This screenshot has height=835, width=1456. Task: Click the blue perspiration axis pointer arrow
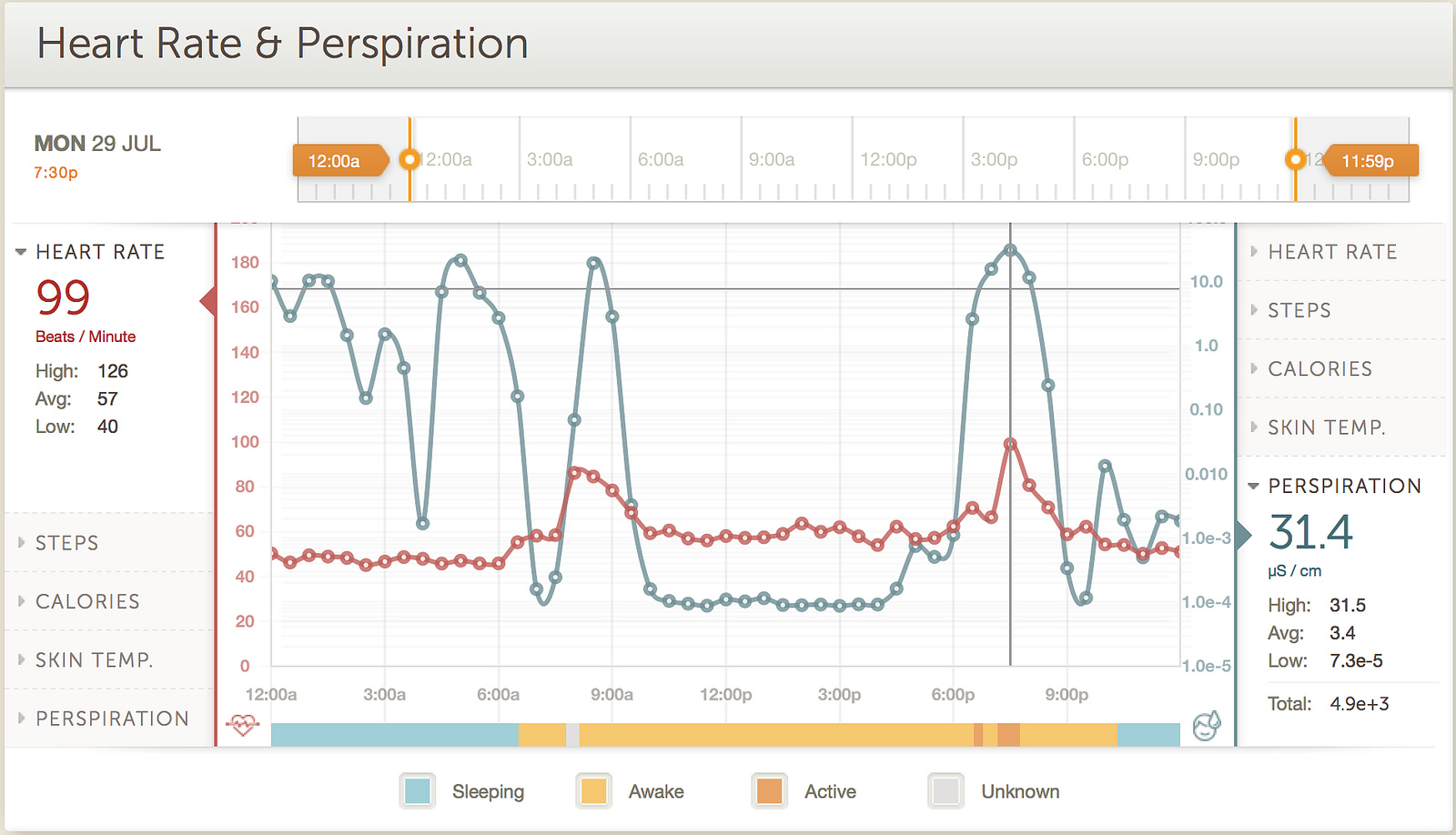1244,535
